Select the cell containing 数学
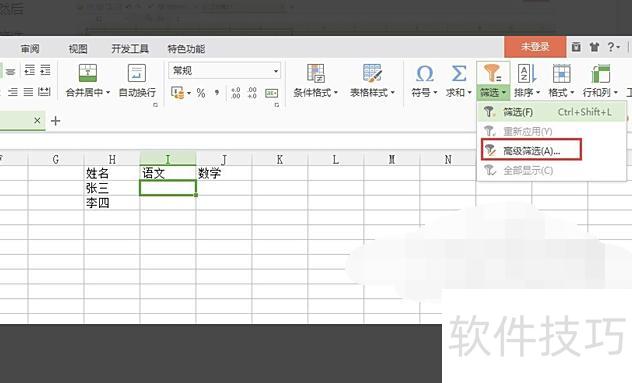632x383 pixels. pyautogui.click(x=224, y=173)
